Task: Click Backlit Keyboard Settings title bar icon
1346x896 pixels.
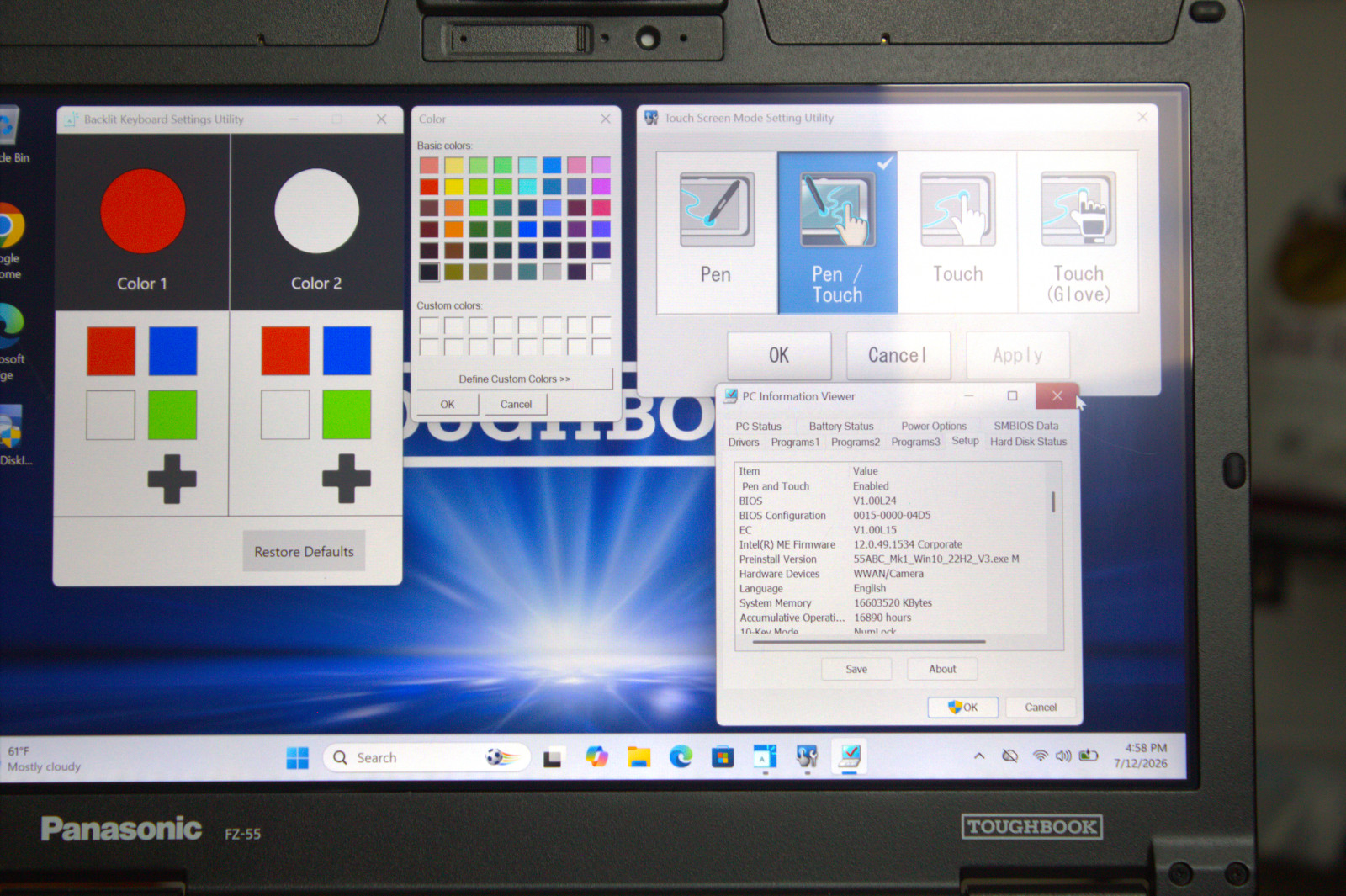Action: point(72,119)
